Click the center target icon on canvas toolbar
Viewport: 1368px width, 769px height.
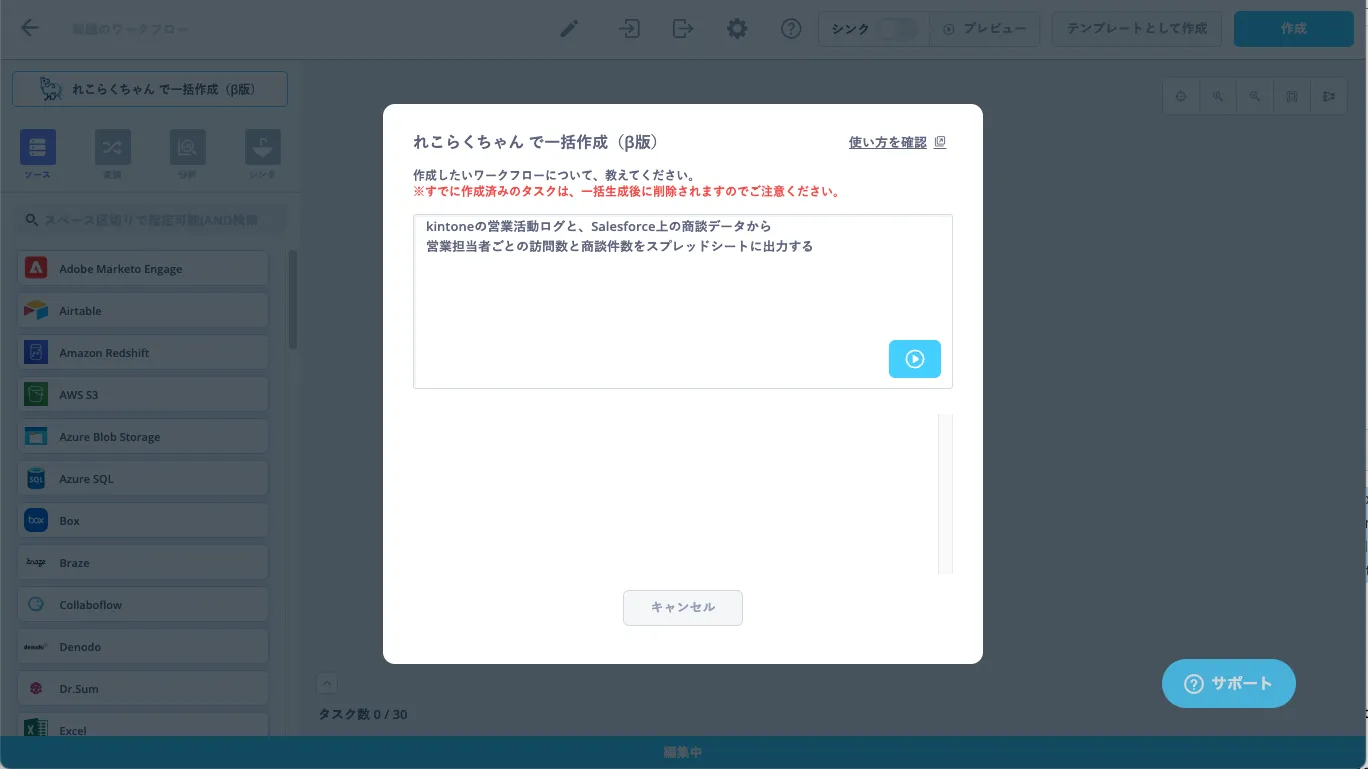click(1181, 97)
